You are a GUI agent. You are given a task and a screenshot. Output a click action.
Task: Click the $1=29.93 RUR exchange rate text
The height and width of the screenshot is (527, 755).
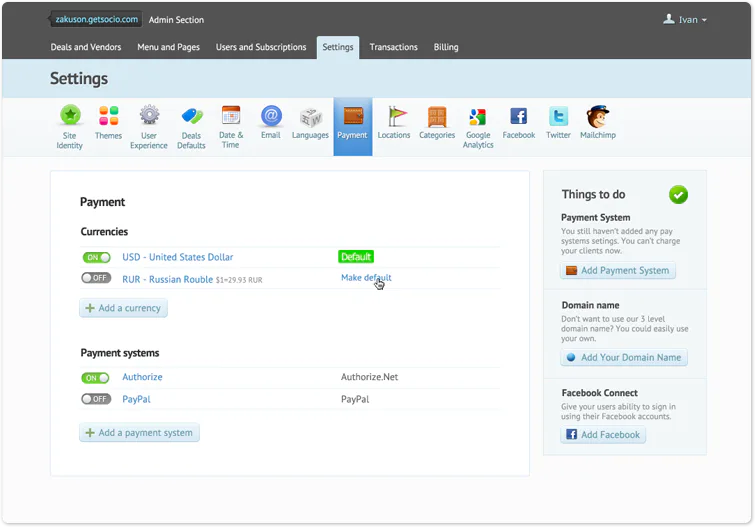(x=239, y=280)
